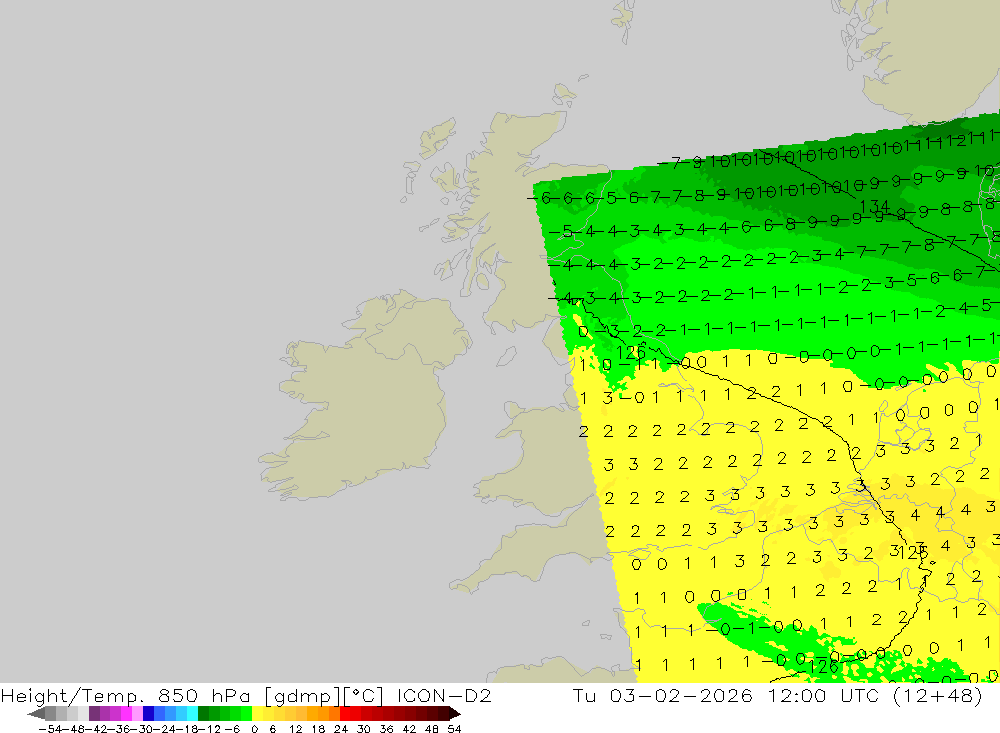Image resolution: width=1000 pixels, height=733 pixels.
Task: Click the 24 label on the temperature scale
Action: [341, 729]
